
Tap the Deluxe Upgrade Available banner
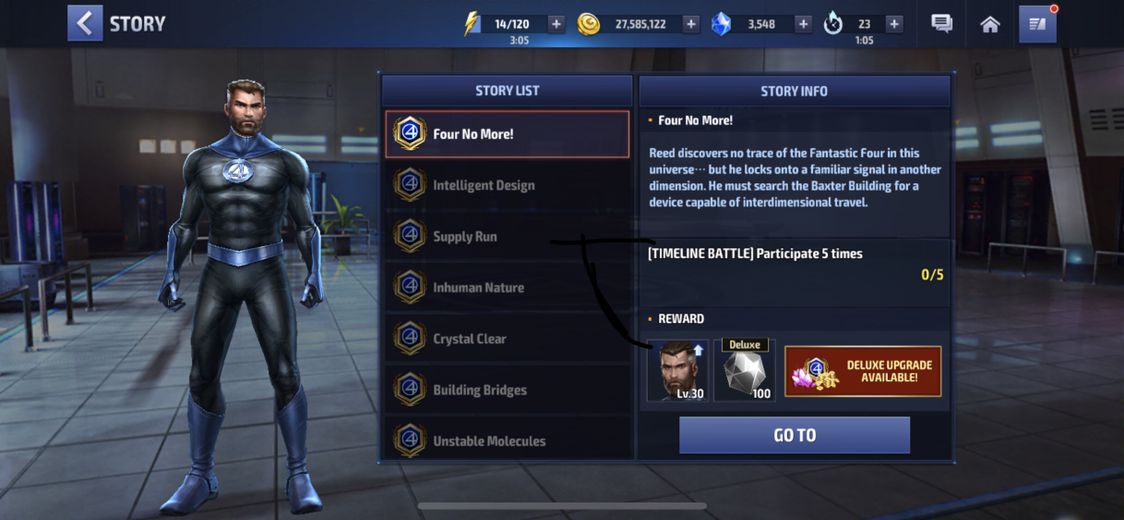(x=863, y=371)
